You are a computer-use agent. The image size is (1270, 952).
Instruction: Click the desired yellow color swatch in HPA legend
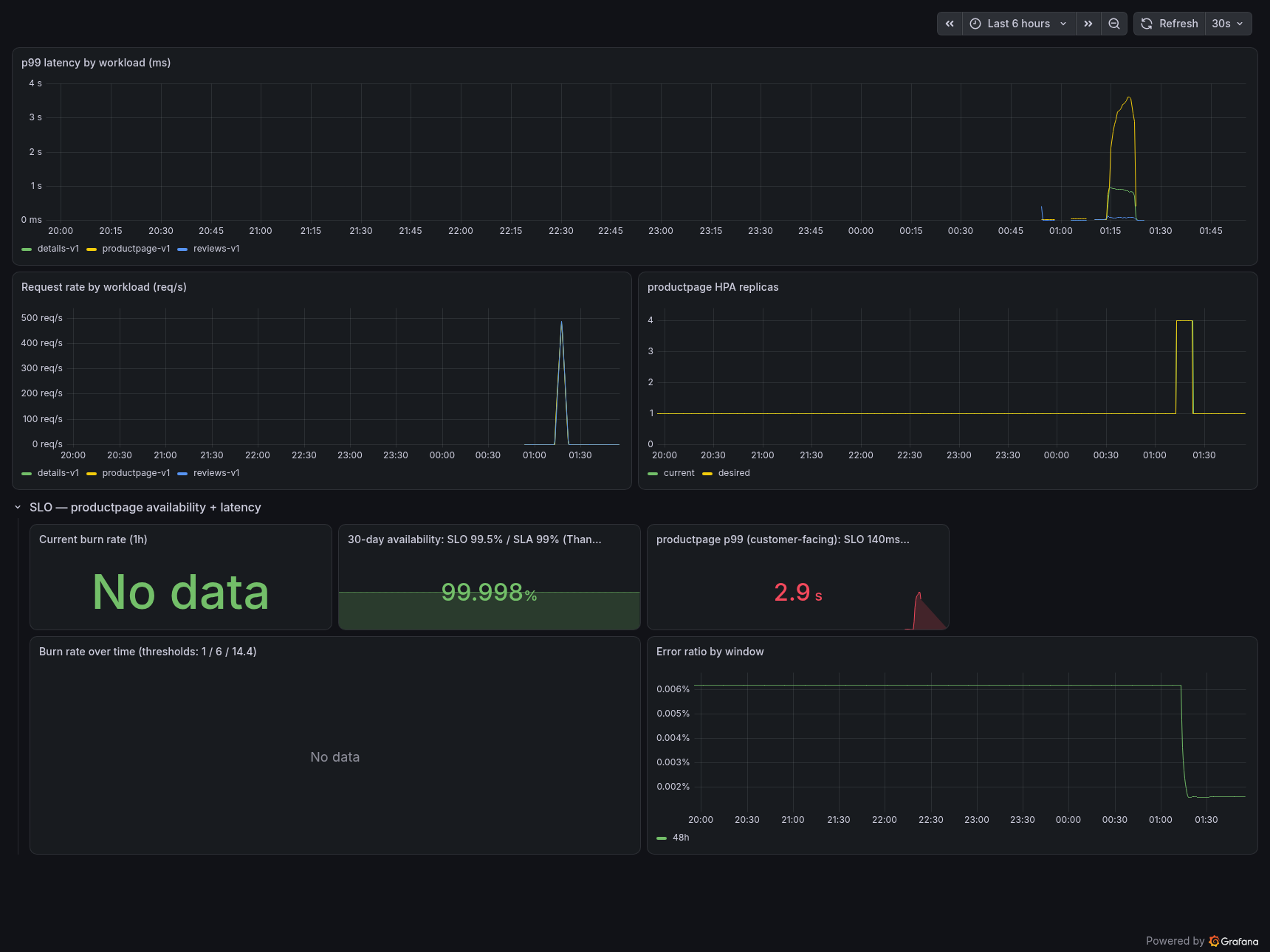tap(707, 474)
